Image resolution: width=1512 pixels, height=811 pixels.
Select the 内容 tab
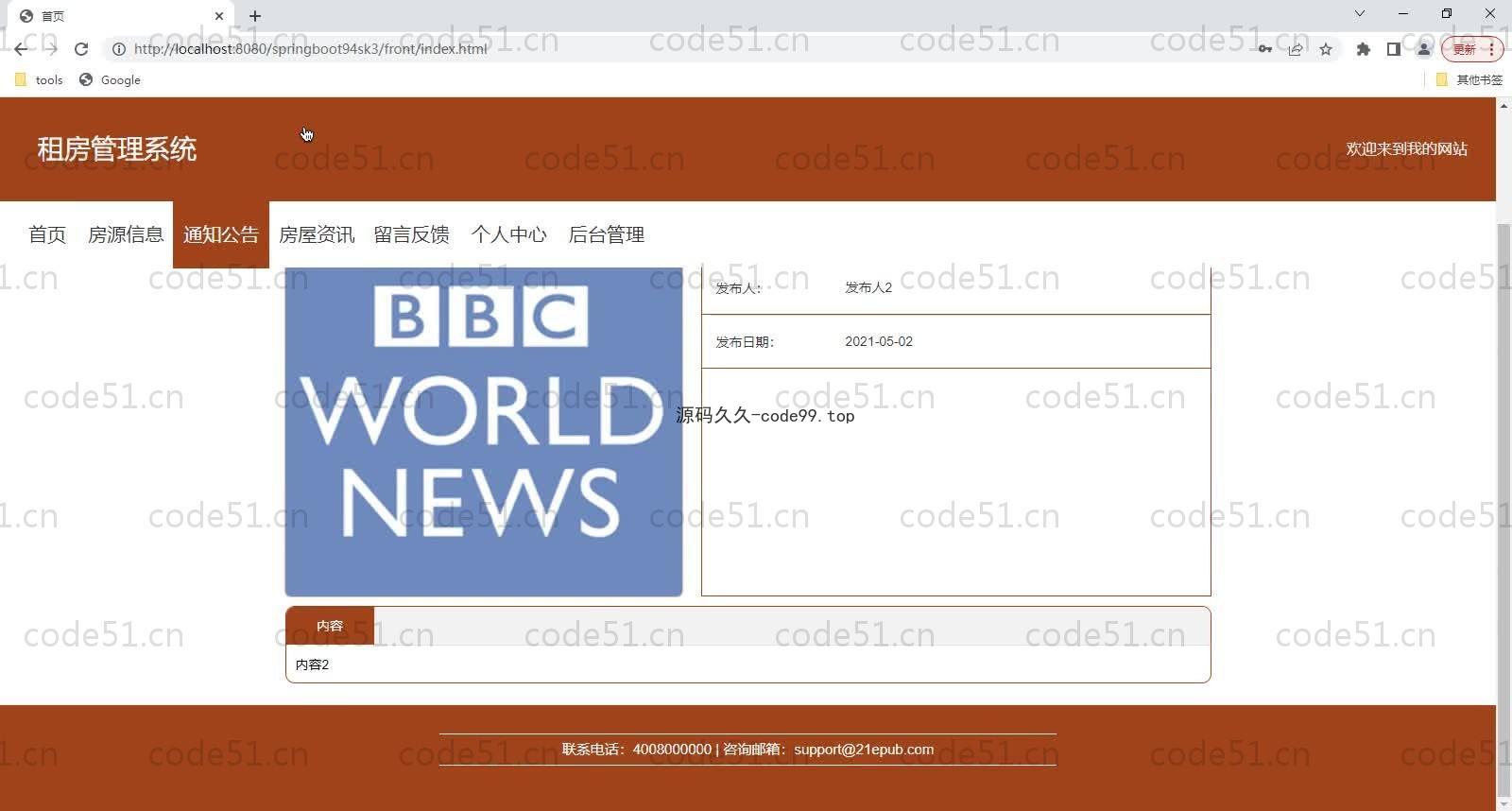point(330,626)
